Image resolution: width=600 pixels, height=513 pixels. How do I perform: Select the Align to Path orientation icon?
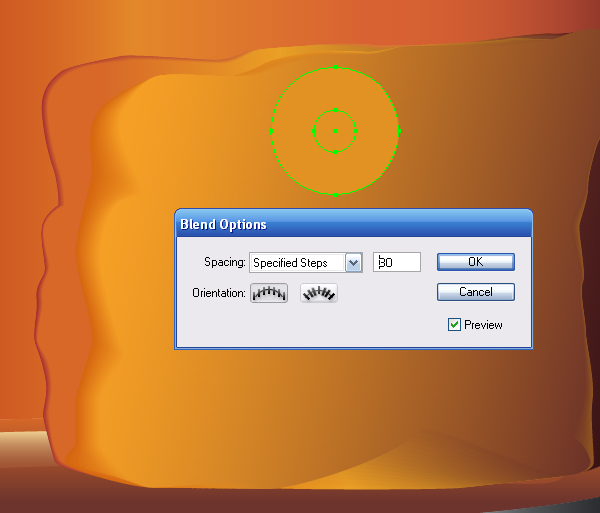[319, 293]
